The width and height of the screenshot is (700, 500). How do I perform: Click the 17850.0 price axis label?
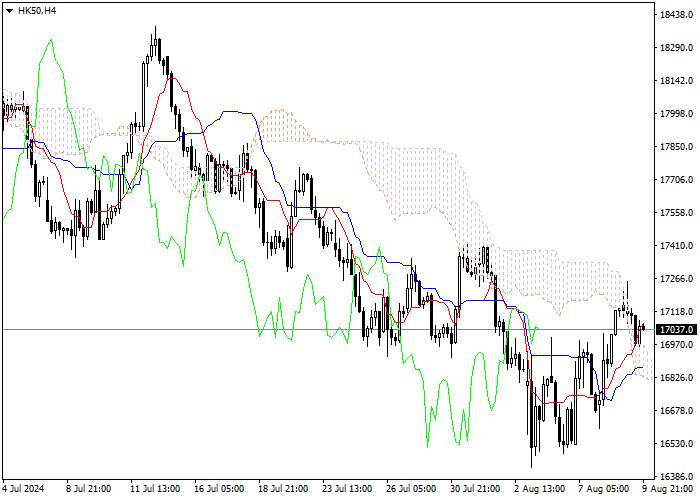(676, 147)
